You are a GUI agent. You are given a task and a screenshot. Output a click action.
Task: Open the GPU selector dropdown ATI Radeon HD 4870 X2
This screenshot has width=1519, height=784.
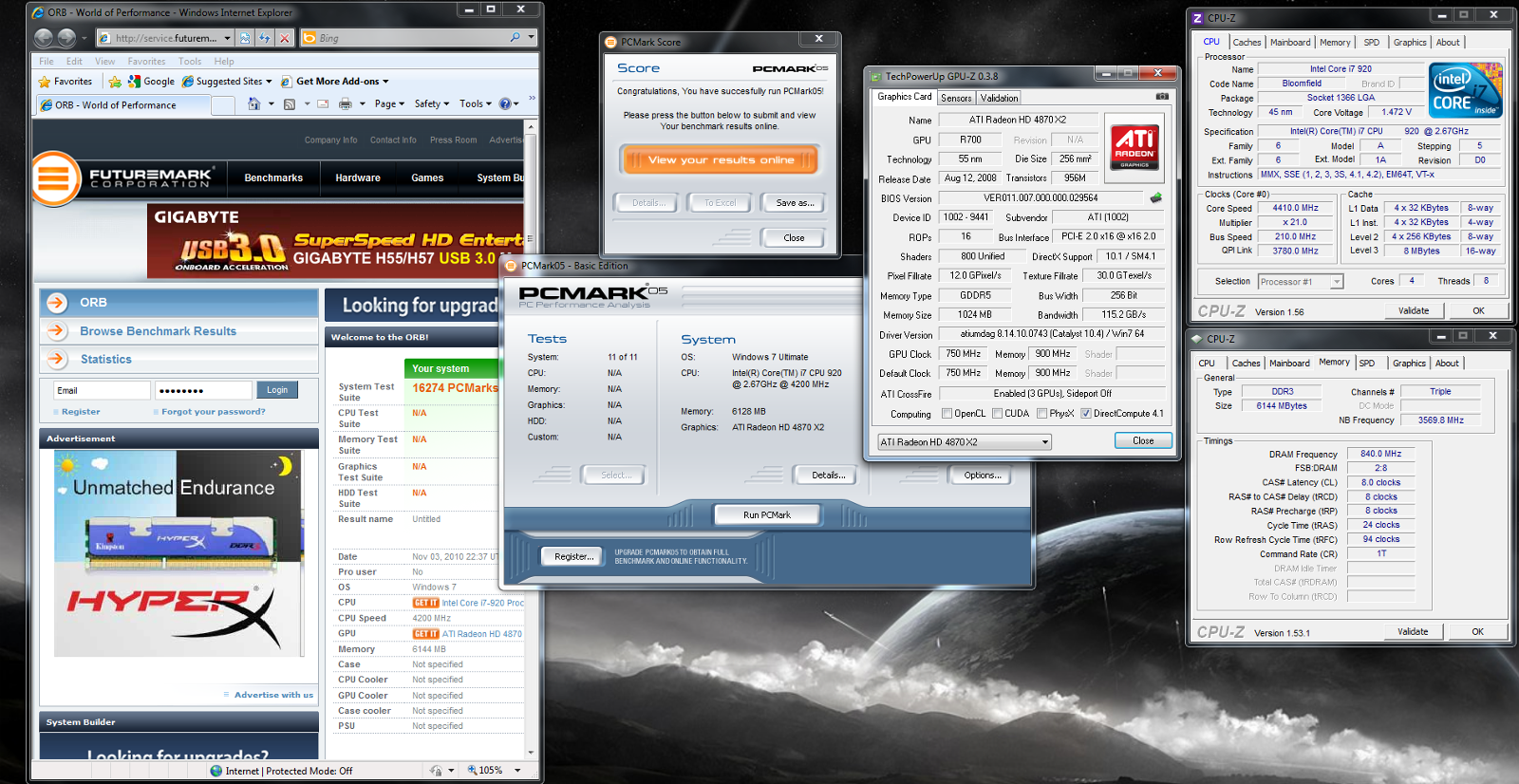964,442
